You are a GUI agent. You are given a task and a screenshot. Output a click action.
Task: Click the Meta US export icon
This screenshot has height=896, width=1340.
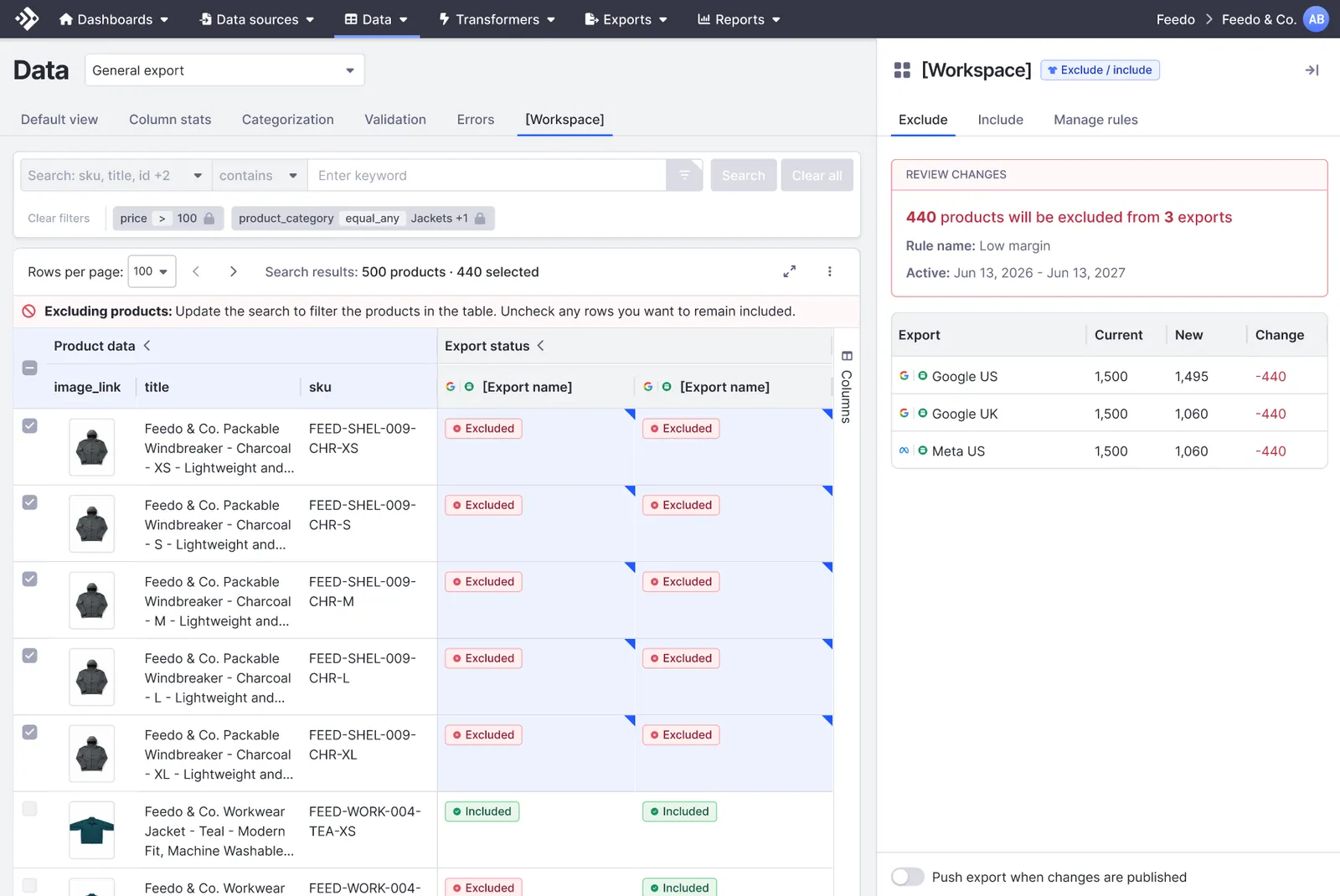(904, 451)
